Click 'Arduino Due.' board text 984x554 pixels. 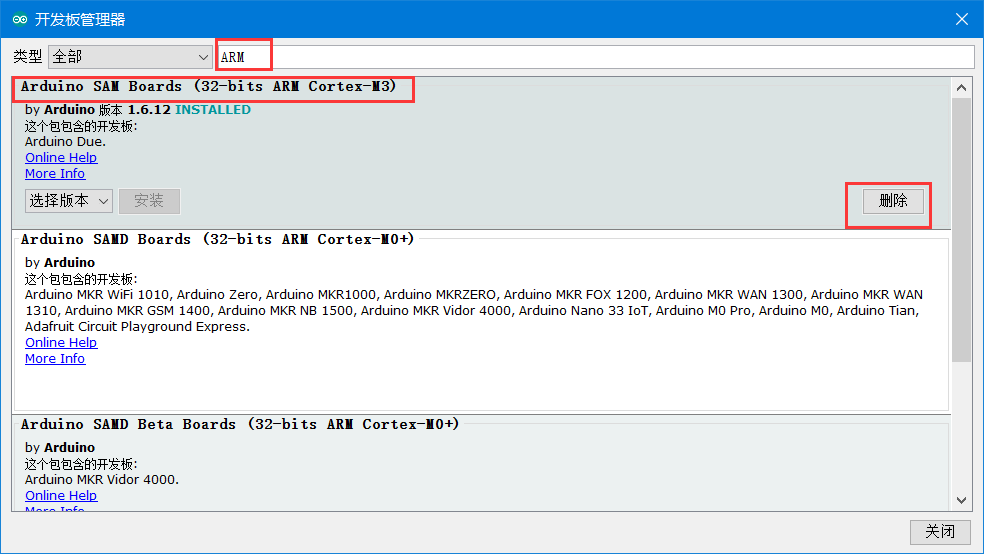coord(65,142)
